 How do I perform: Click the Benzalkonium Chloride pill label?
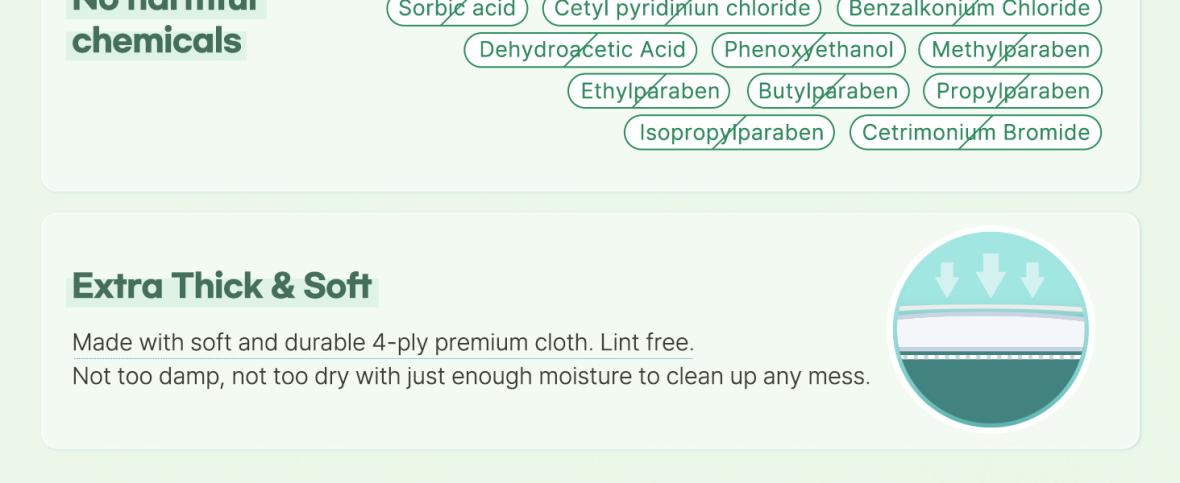click(x=969, y=11)
